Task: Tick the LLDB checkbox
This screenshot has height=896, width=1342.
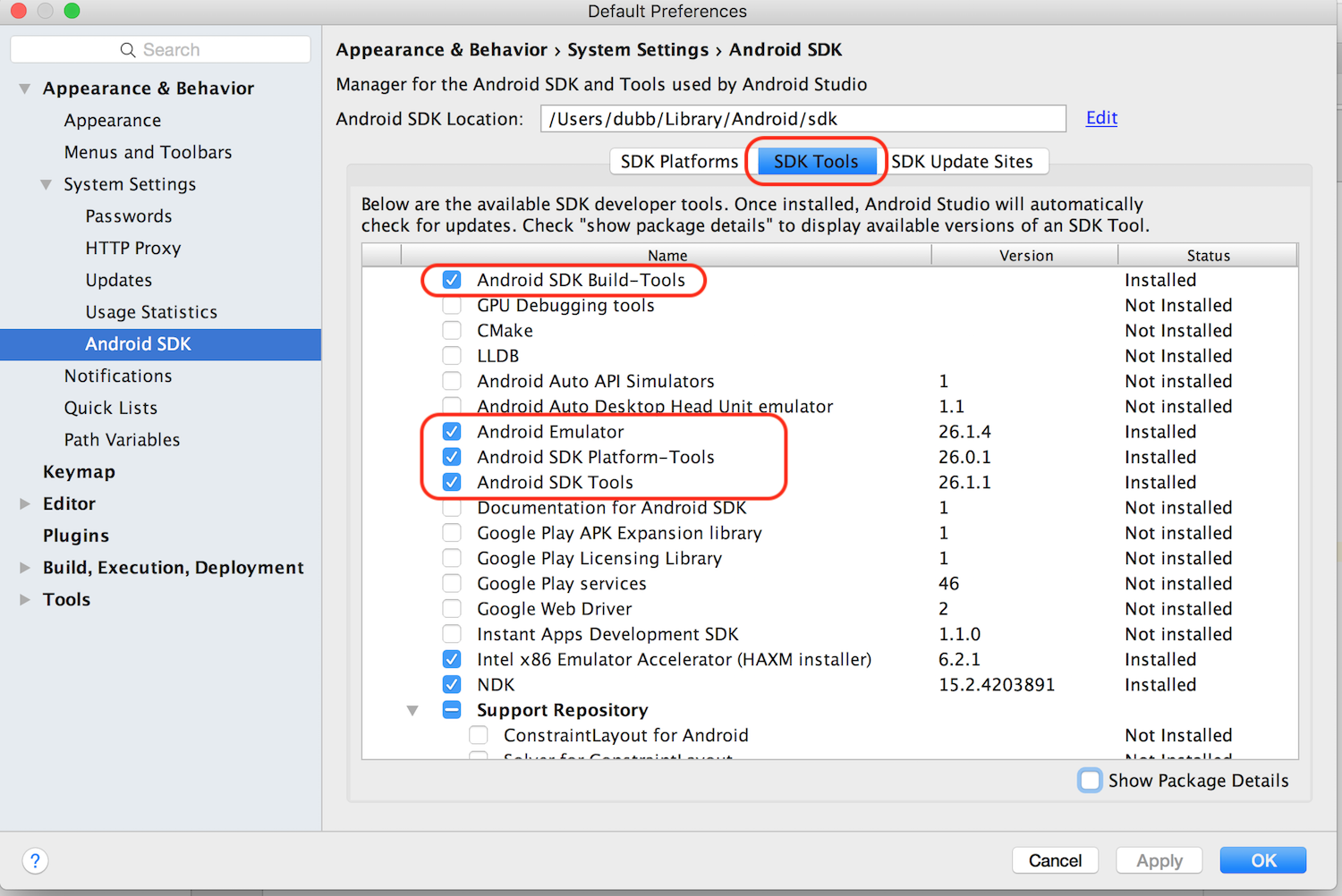Action: pyautogui.click(x=452, y=356)
